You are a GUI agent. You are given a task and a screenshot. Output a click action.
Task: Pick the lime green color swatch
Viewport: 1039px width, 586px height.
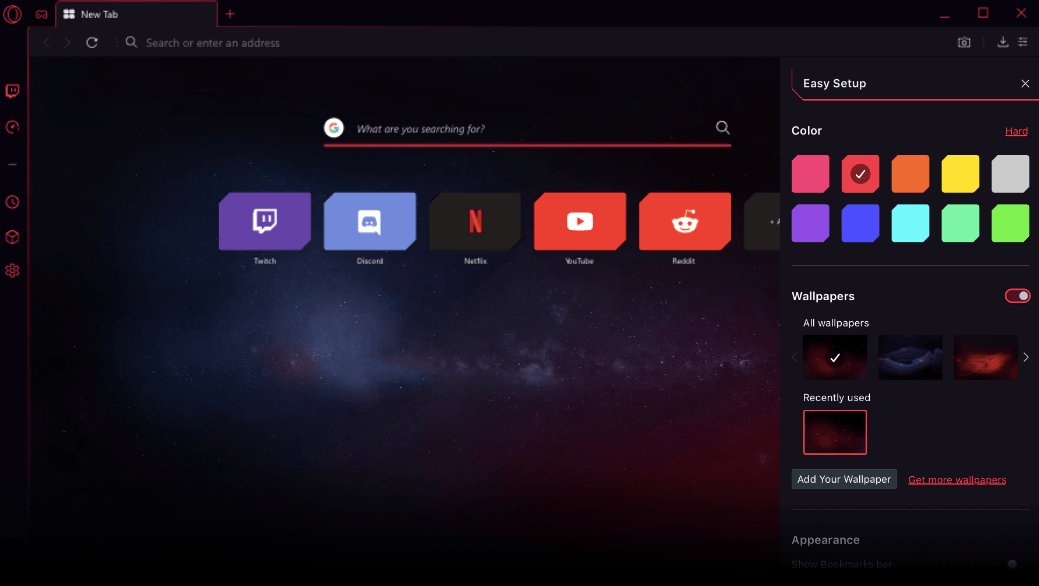tap(1011, 223)
